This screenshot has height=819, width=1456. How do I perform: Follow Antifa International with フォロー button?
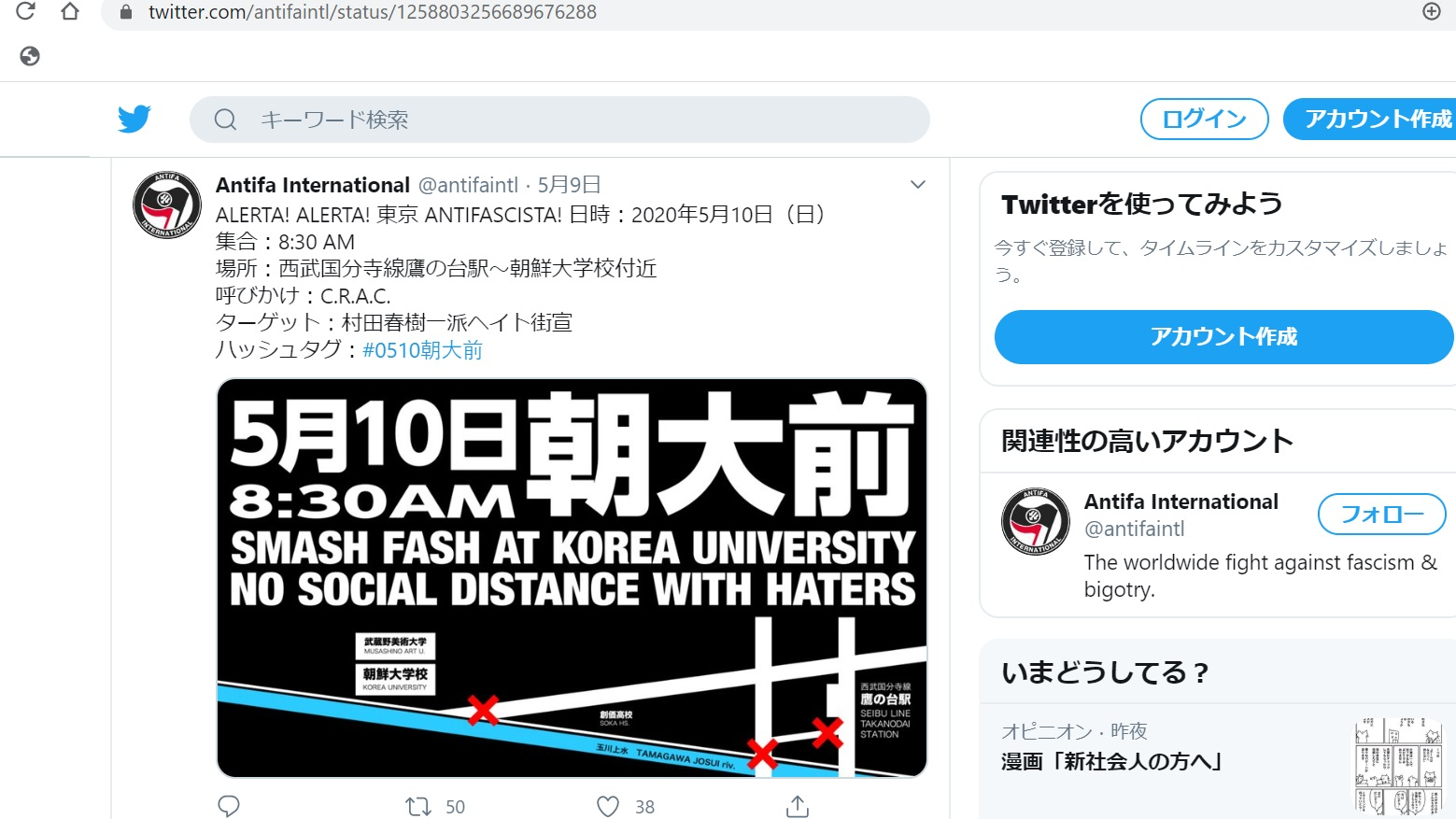pyautogui.click(x=1382, y=514)
